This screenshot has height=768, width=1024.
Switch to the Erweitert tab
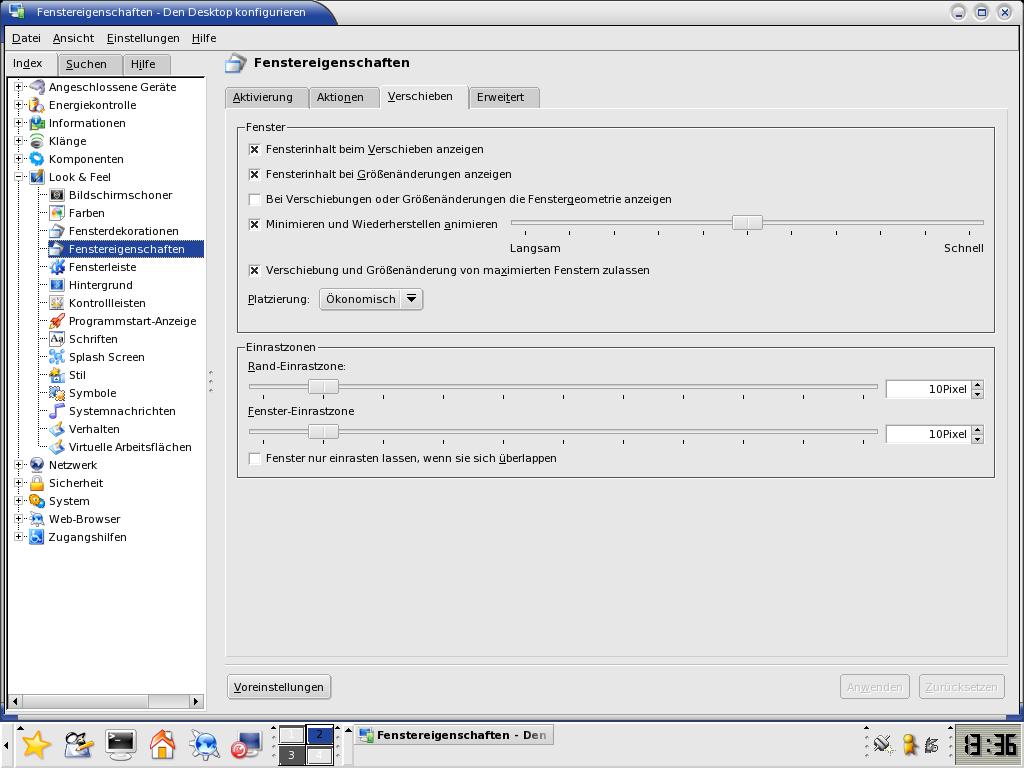(x=504, y=97)
